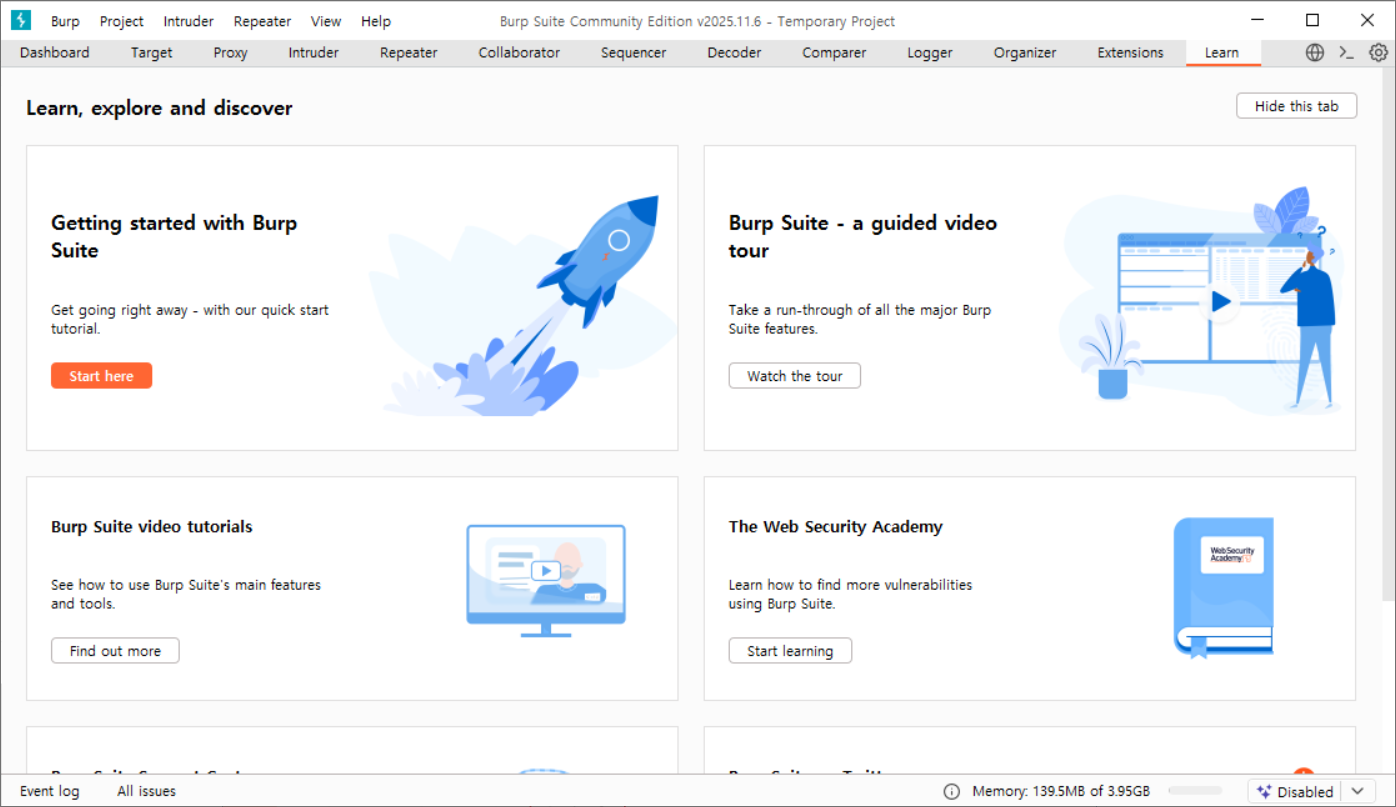Click the Burp Suite lightning logo icon
Screen dimensions: 1396x807
click(20, 20)
